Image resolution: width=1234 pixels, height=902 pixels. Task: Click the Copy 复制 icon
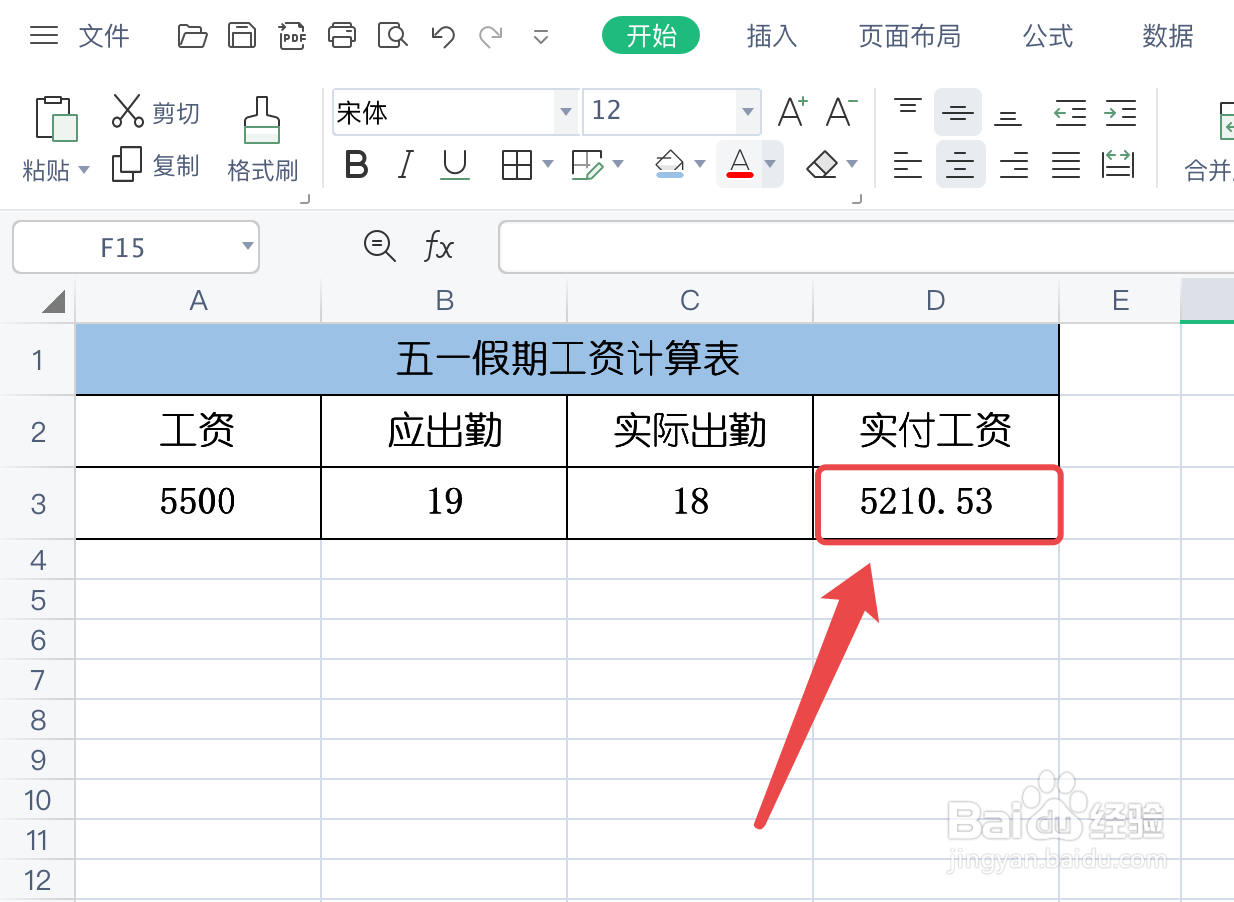155,166
